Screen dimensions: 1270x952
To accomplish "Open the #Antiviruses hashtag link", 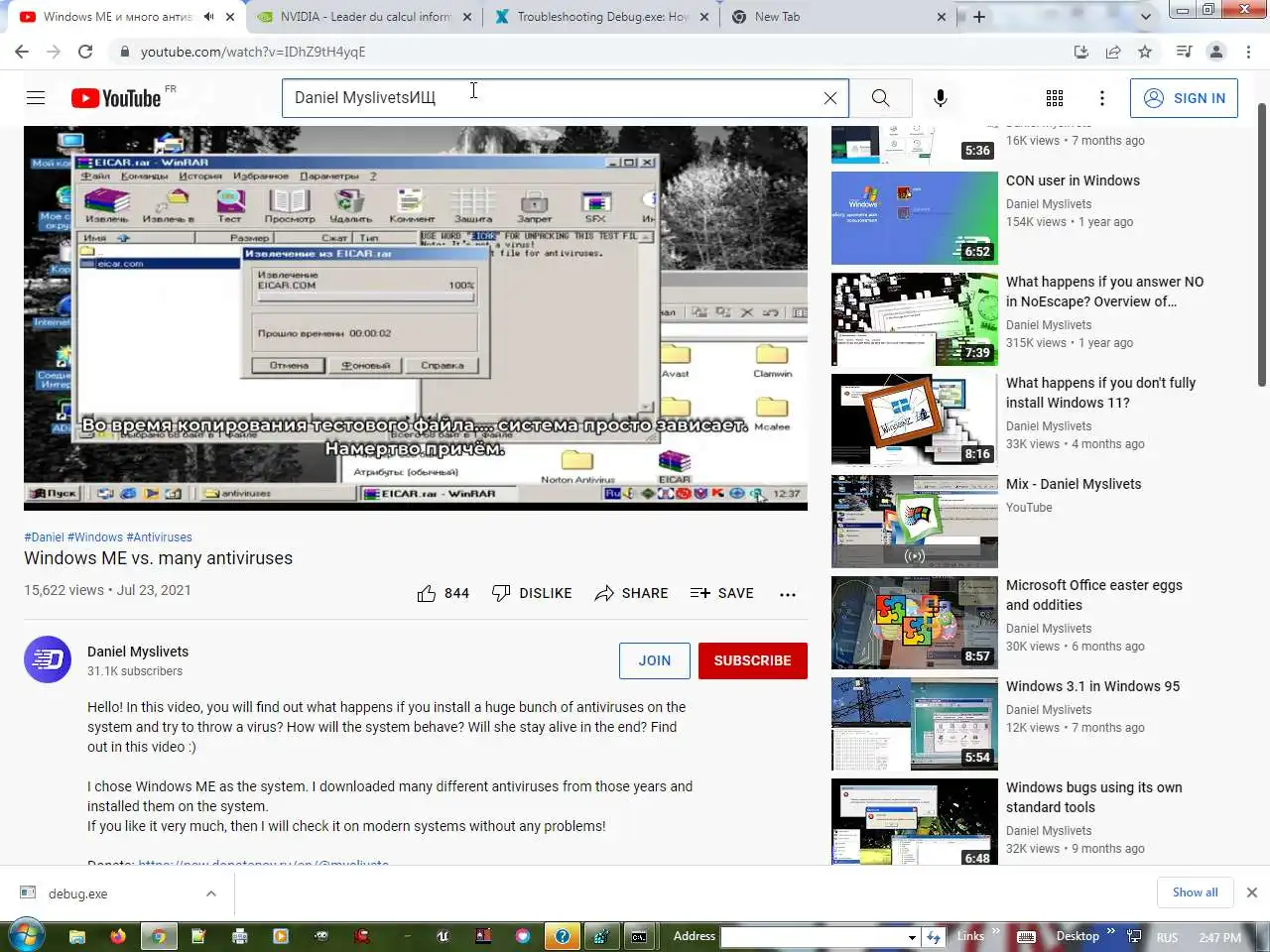I will (x=160, y=537).
